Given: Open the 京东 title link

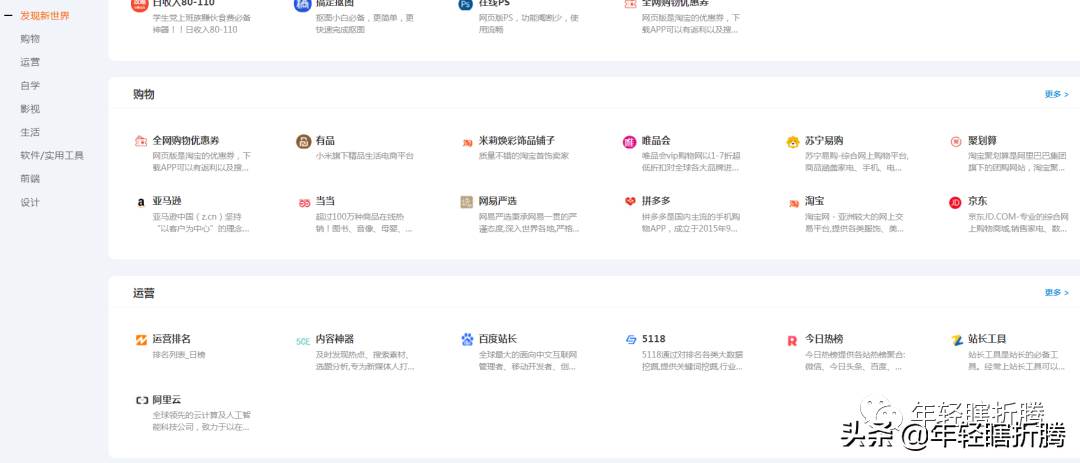Looking at the screenshot, I should [x=977, y=201].
